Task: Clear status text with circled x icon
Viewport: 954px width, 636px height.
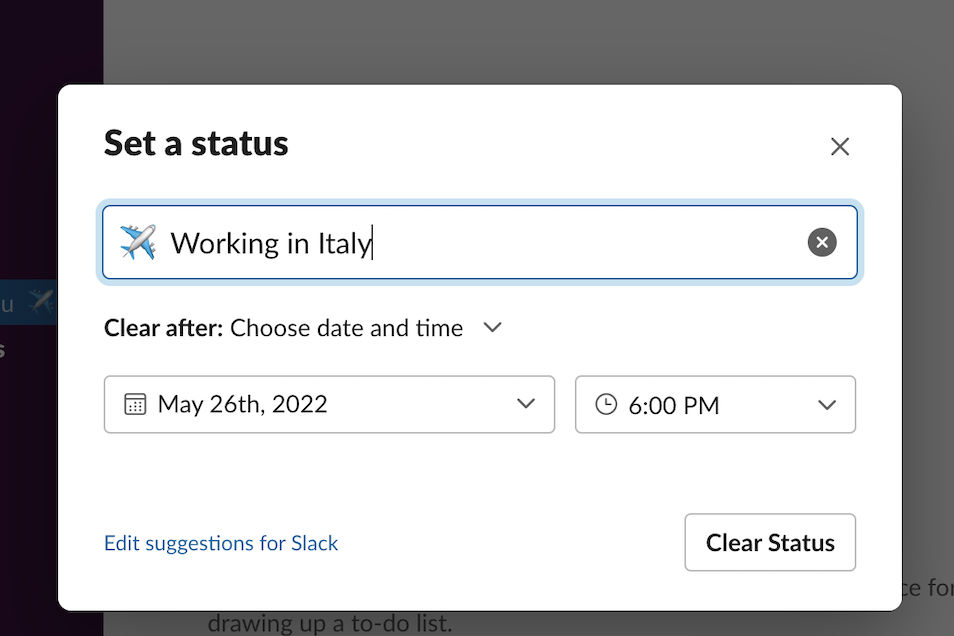Action: 822,242
